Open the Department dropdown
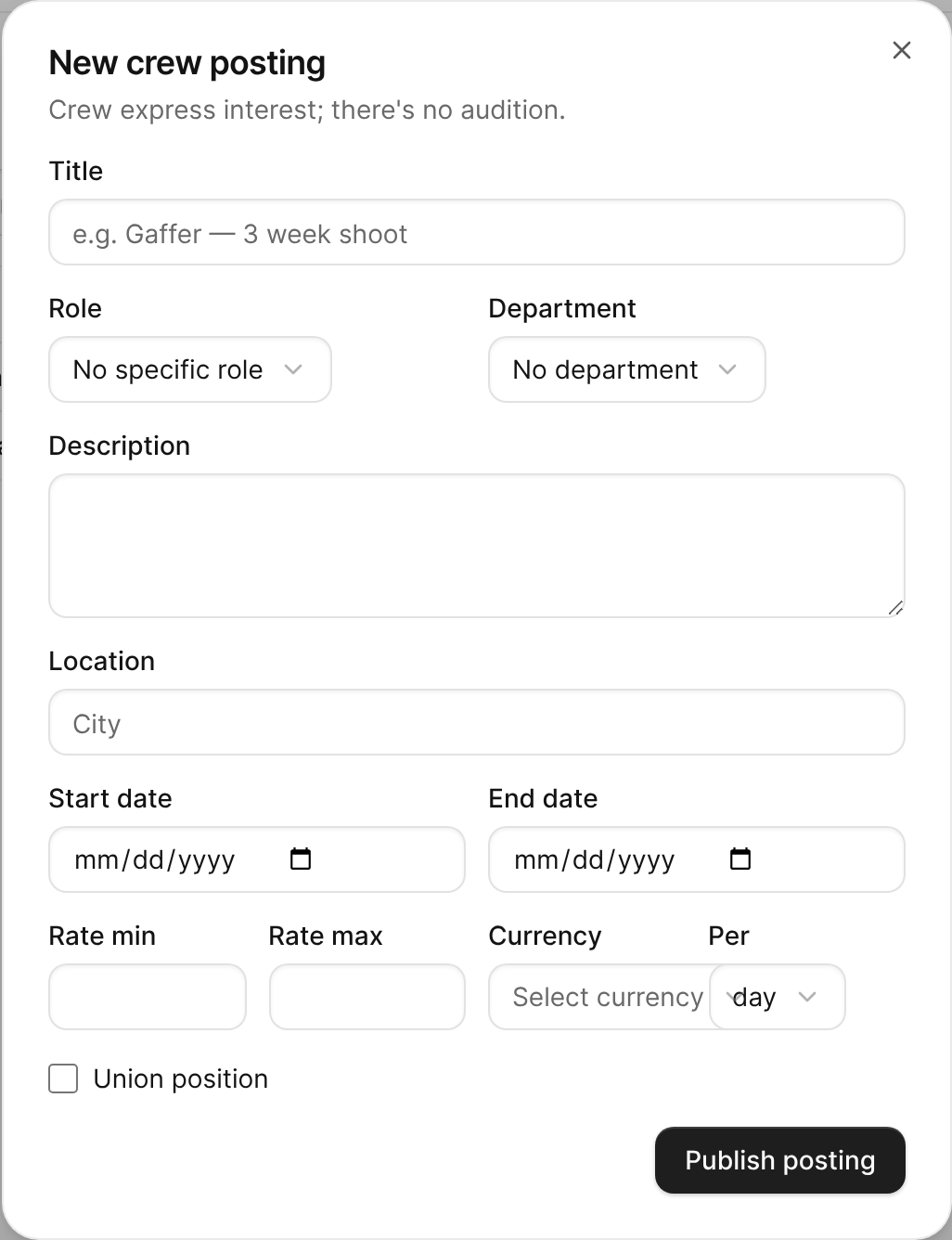The height and width of the screenshot is (1240, 952). click(626, 369)
